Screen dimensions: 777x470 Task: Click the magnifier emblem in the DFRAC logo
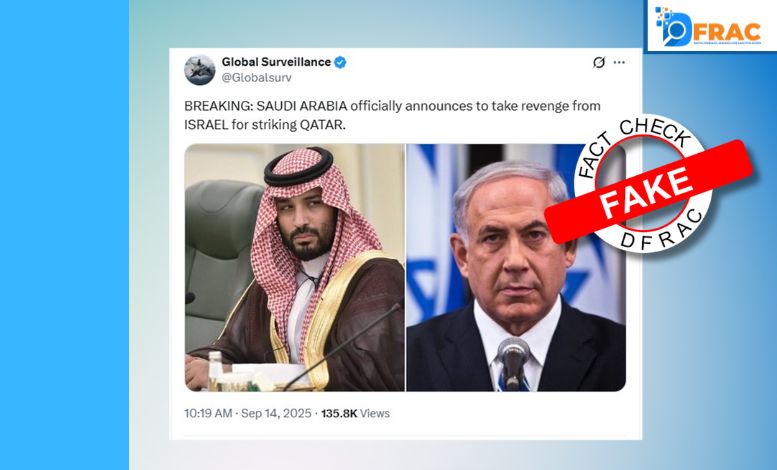[x=672, y=27]
